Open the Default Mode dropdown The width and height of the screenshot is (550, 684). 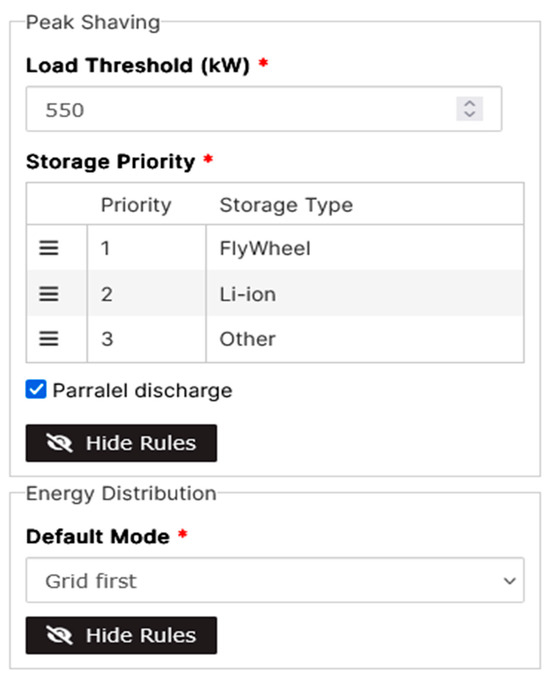[x=275, y=580]
